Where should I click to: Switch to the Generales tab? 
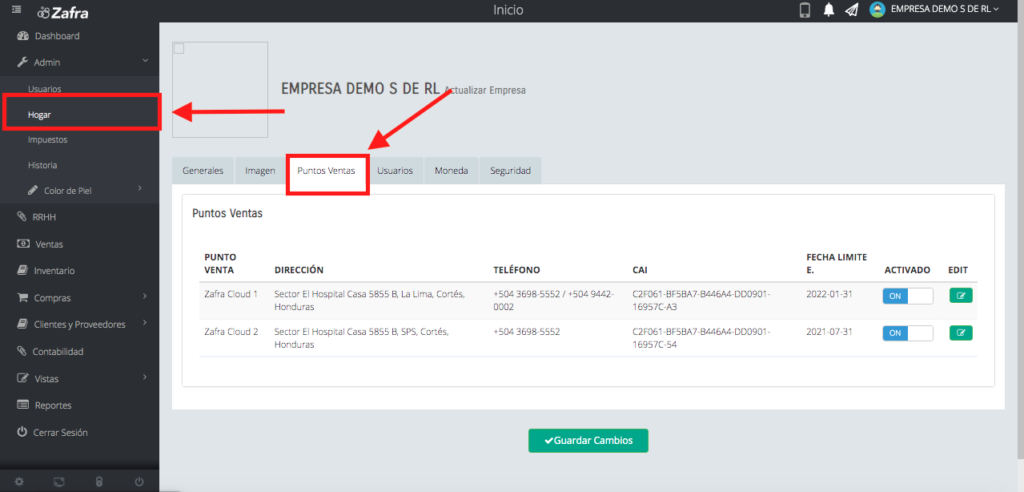click(x=203, y=171)
